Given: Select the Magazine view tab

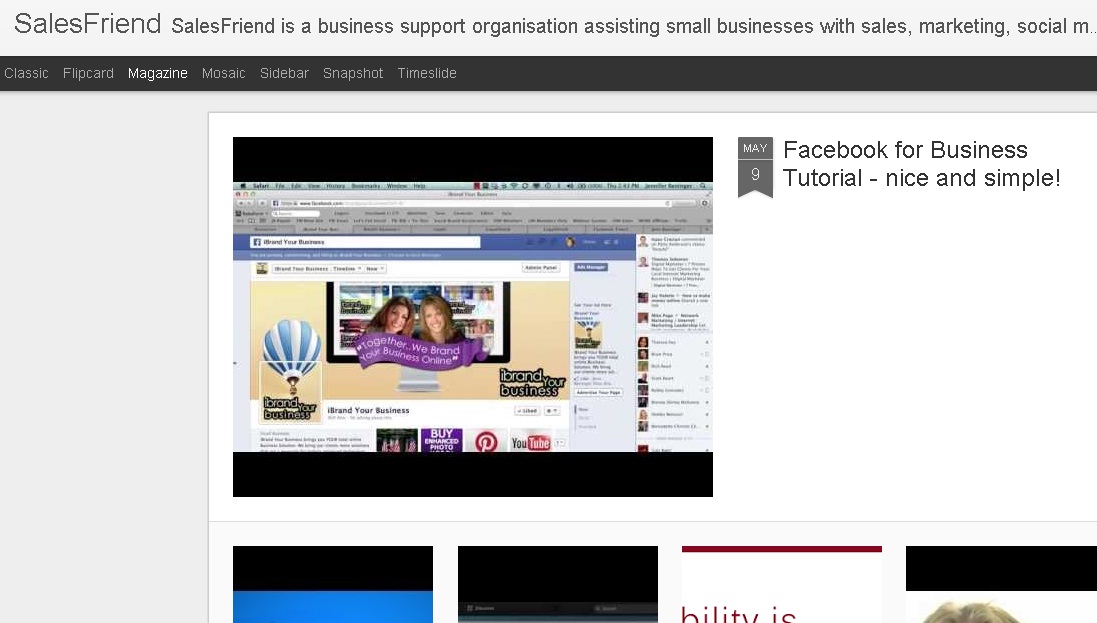Looking at the screenshot, I should click(157, 74).
